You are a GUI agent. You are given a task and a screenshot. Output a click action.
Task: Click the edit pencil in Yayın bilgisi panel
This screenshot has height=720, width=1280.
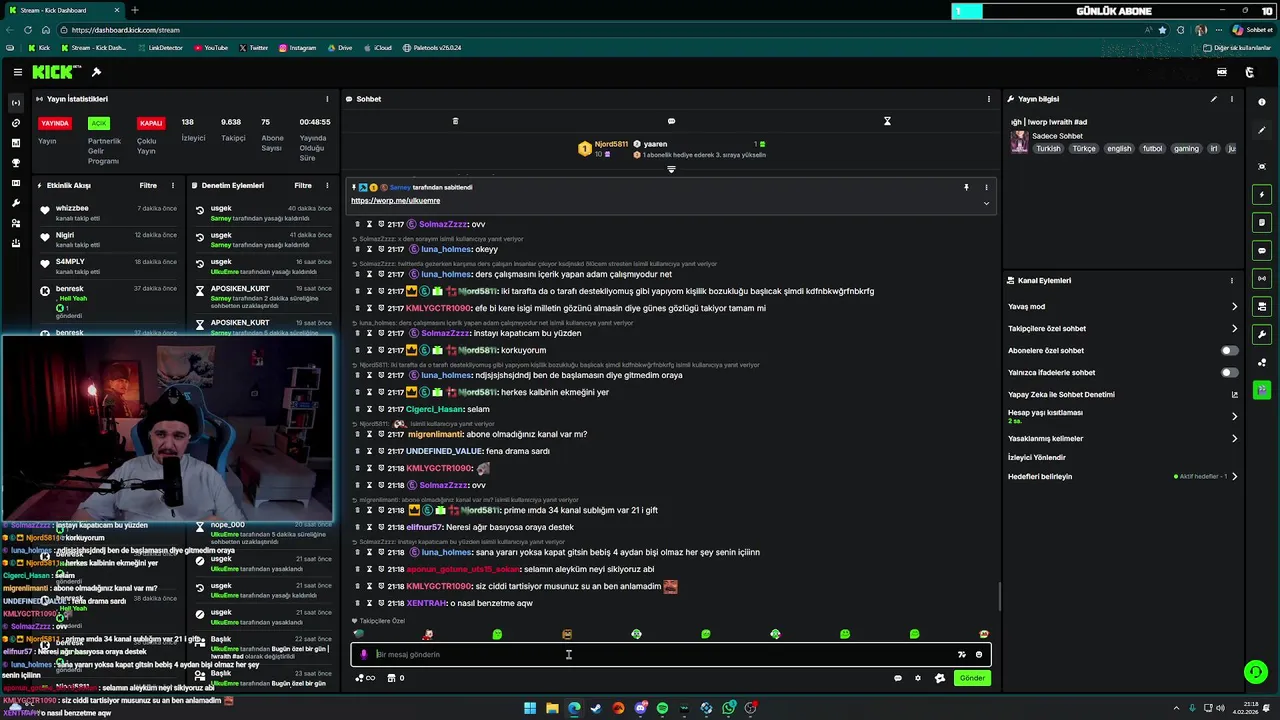[x=1214, y=99]
